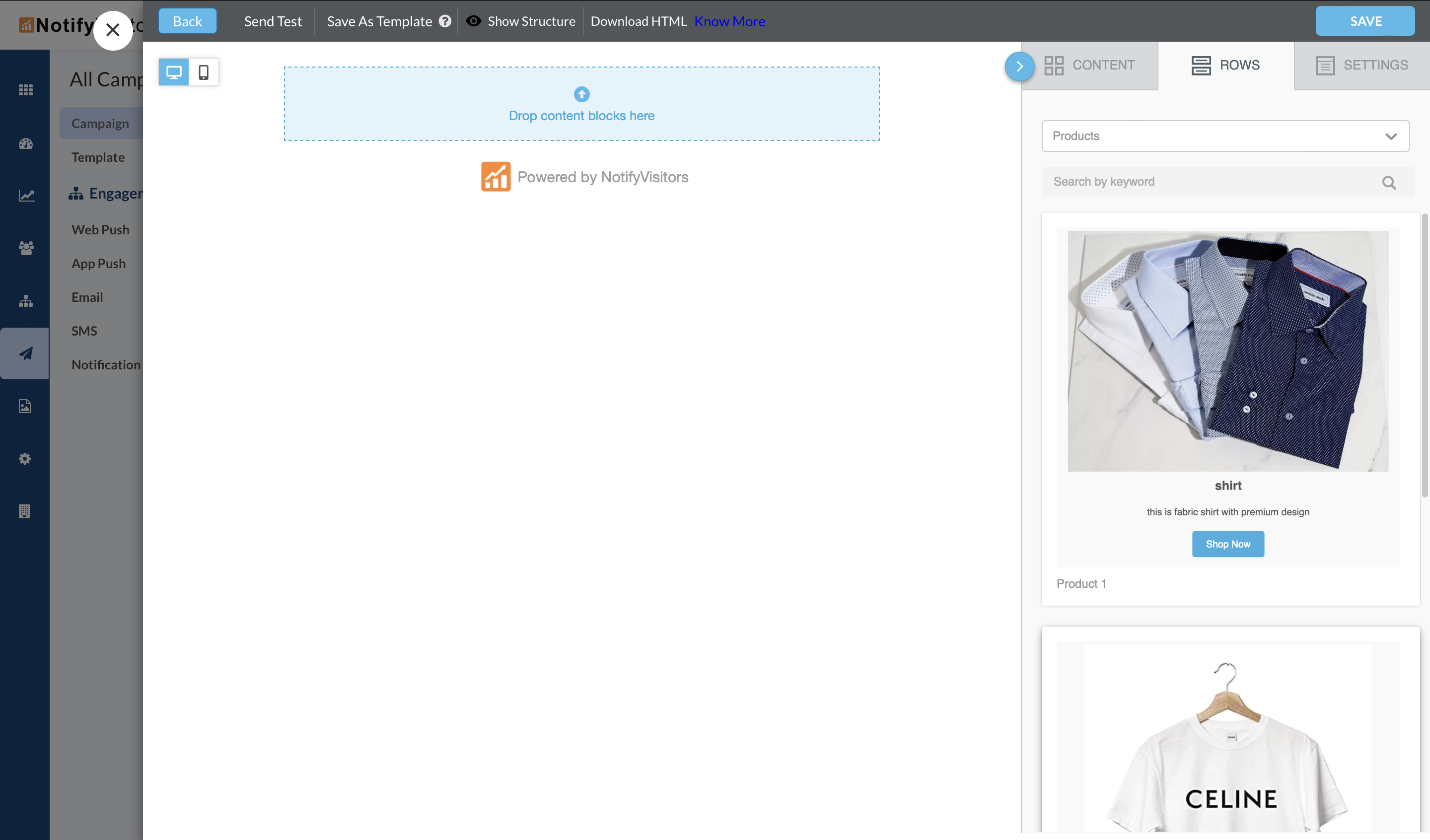1430x840 pixels.
Task: Click the Back button
Action: coord(187,21)
